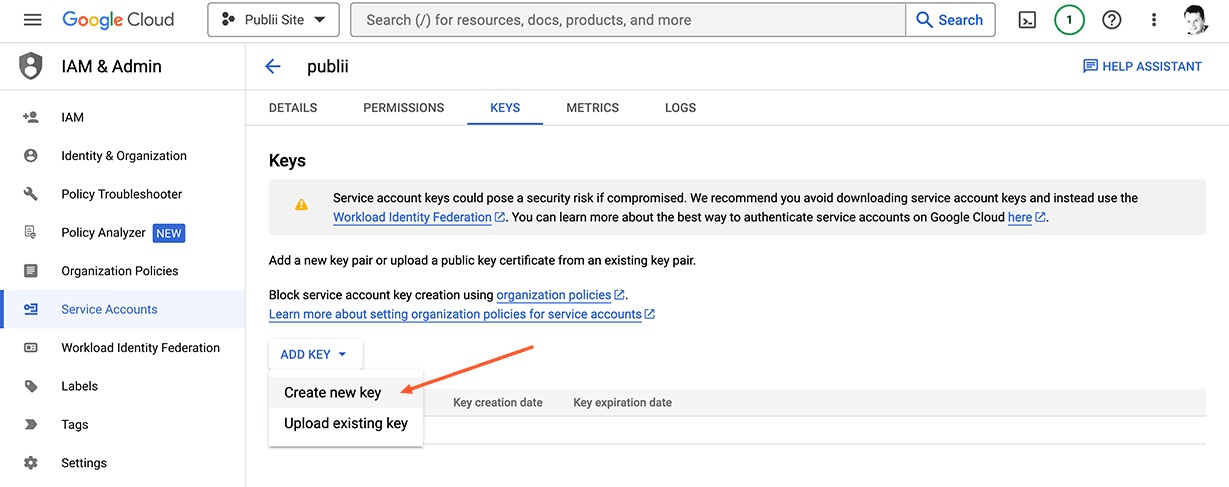This screenshot has width=1229, height=487.
Task: Follow the organization policies link
Action: click(553, 295)
